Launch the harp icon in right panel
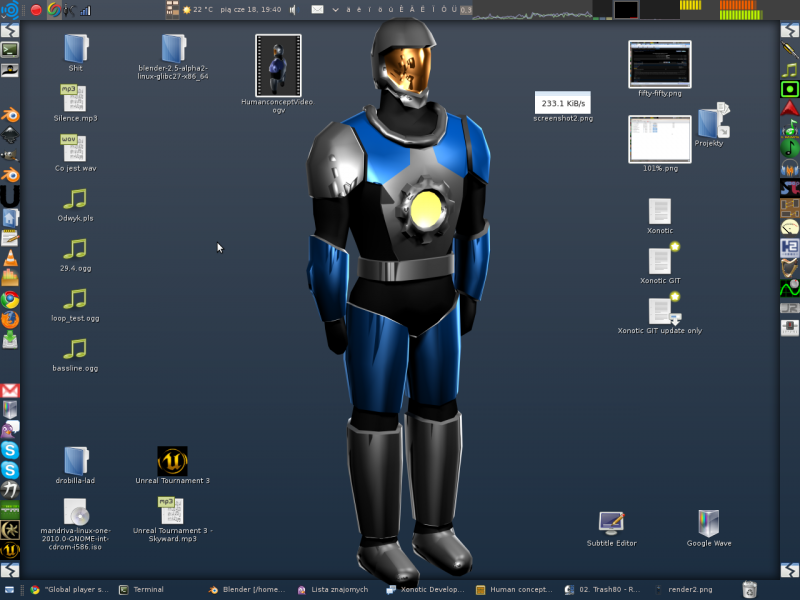Image resolution: width=800 pixels, height=600 pixels. [x=790, y=268]
